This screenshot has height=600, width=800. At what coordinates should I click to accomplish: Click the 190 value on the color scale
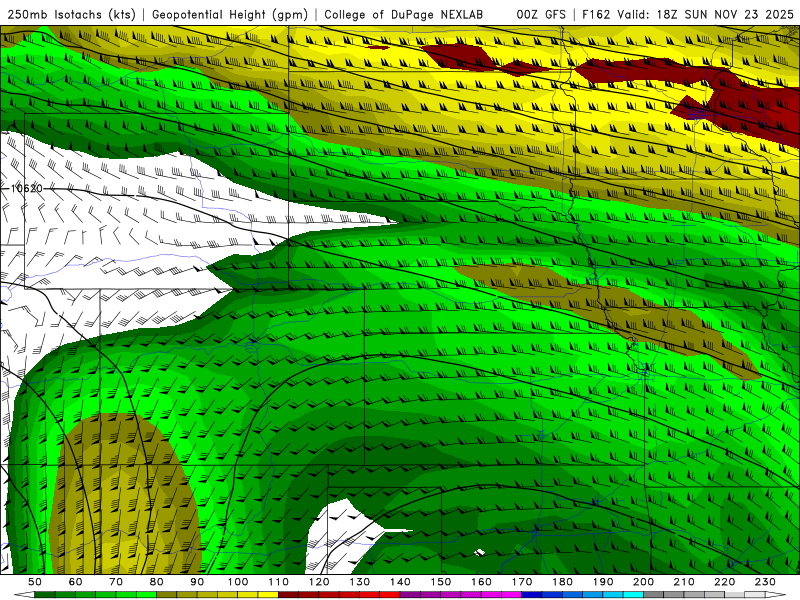pos(603,582)
